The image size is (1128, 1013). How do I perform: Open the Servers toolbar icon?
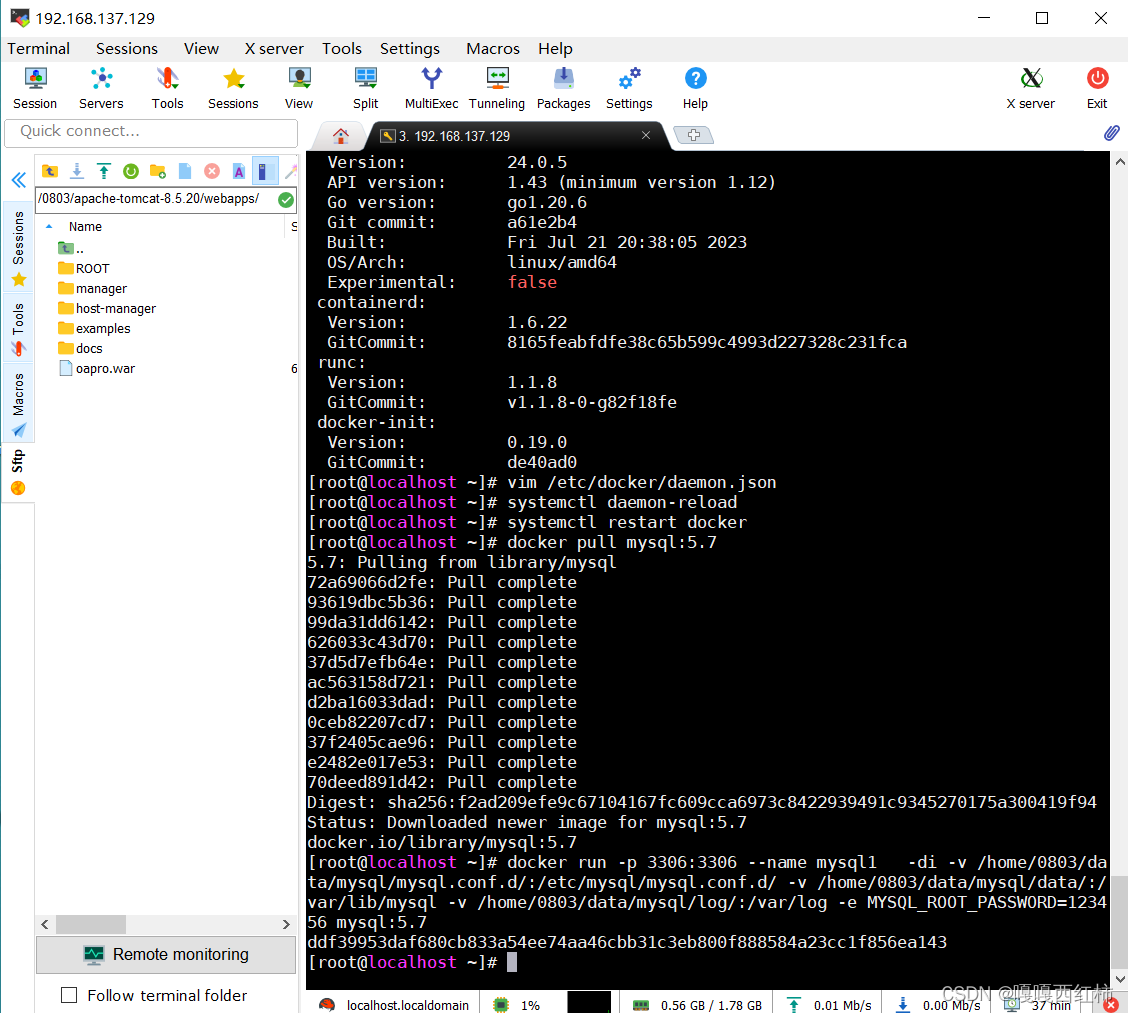(101, 88)
